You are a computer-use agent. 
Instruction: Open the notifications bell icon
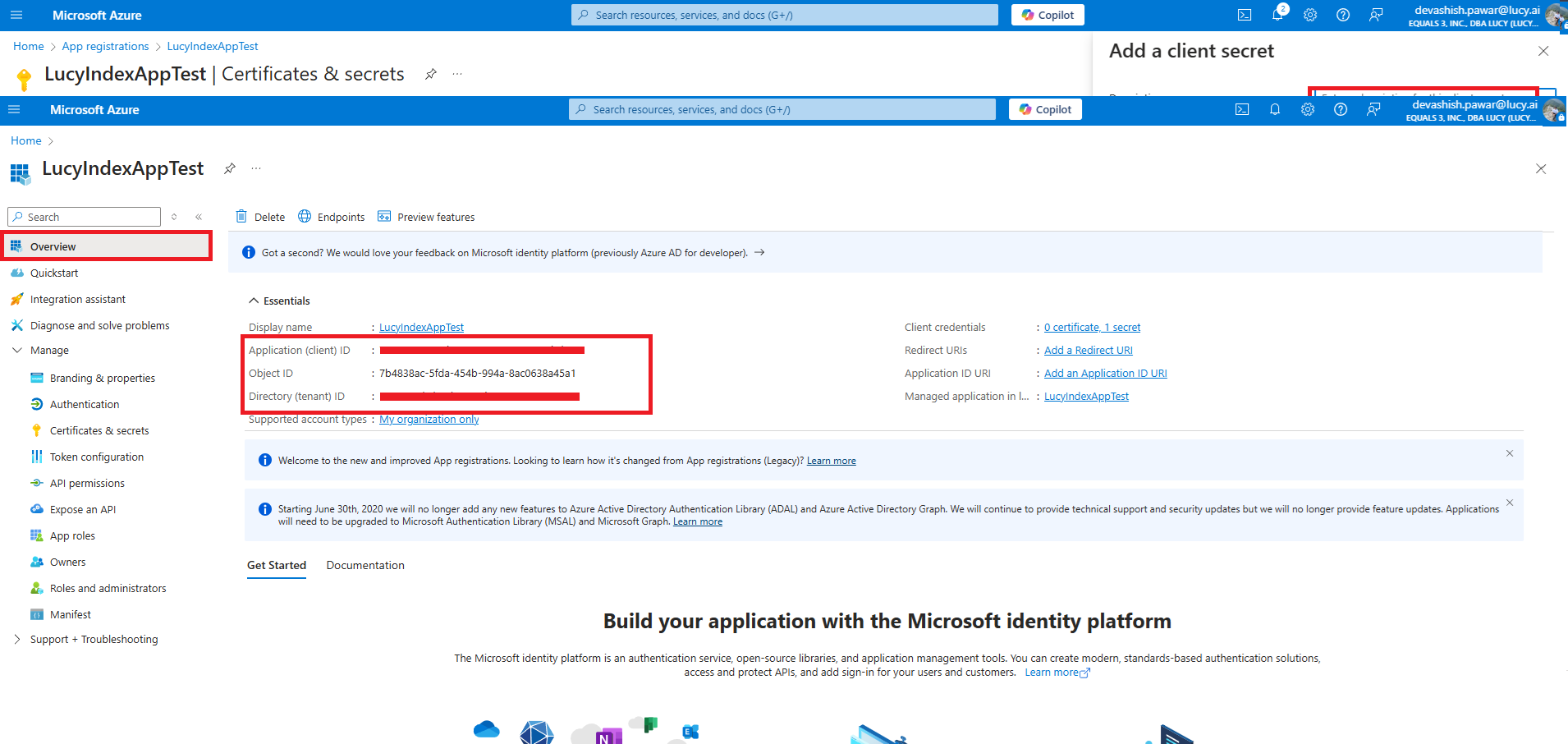coord(1275,109)
